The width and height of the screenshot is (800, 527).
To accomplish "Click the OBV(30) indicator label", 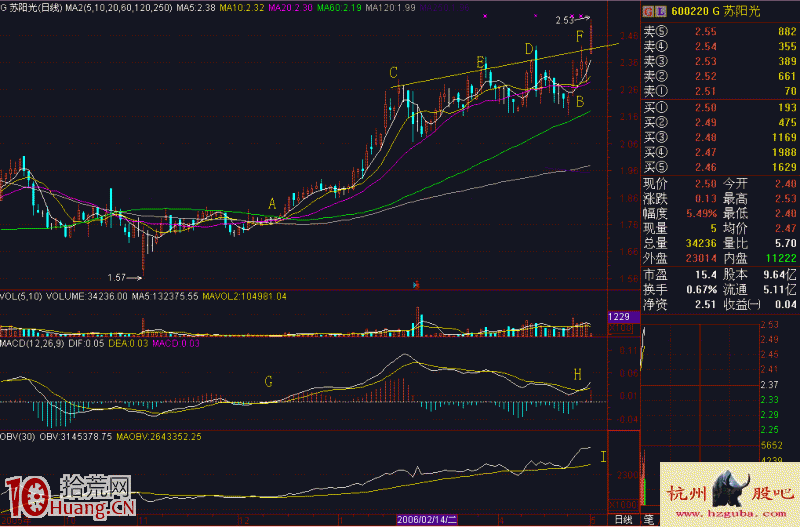I will 19,436.
